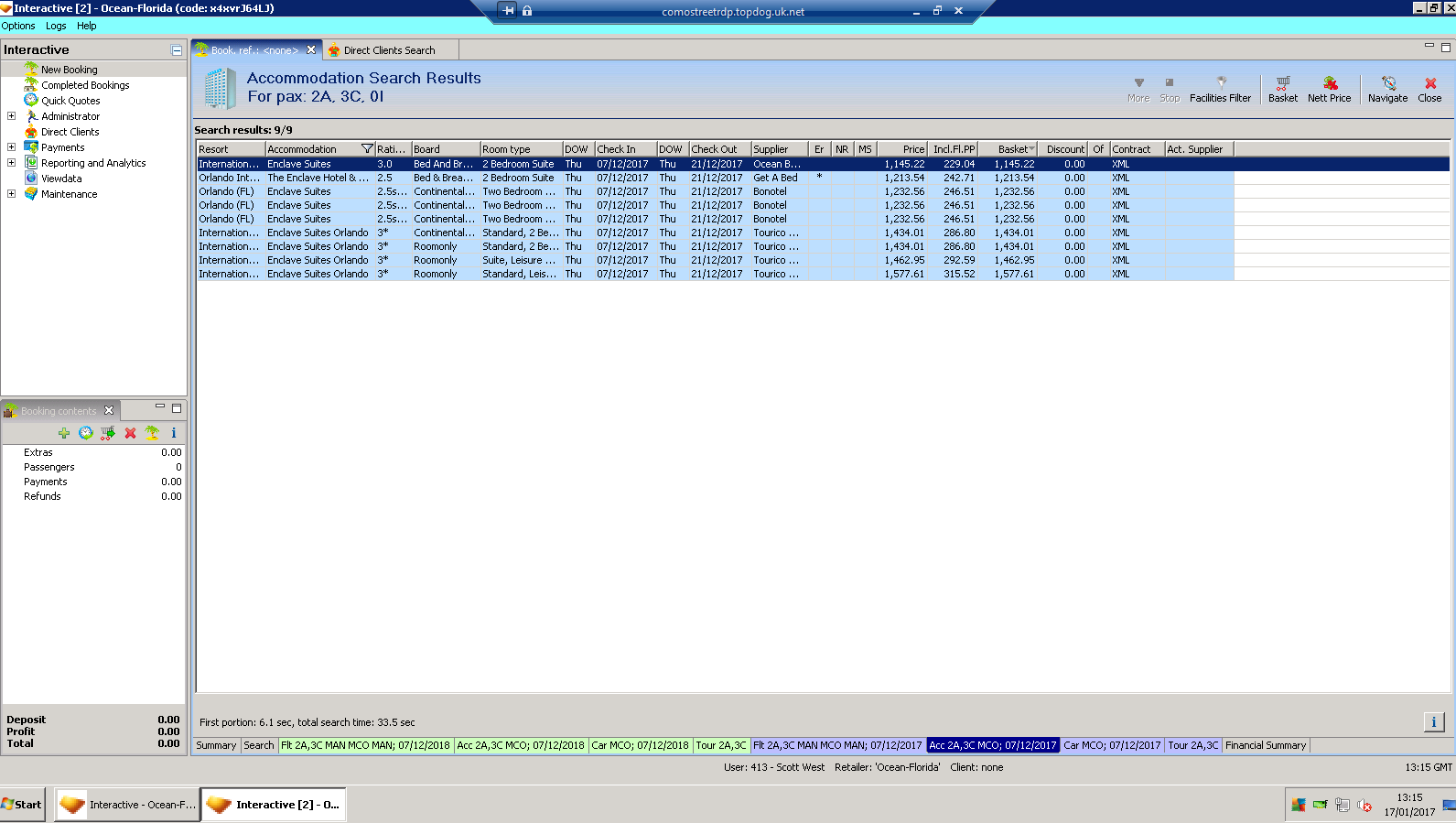Expand the Payments tree node
The height and width of the screenshot is (823, 1456).
click(11, 147)
